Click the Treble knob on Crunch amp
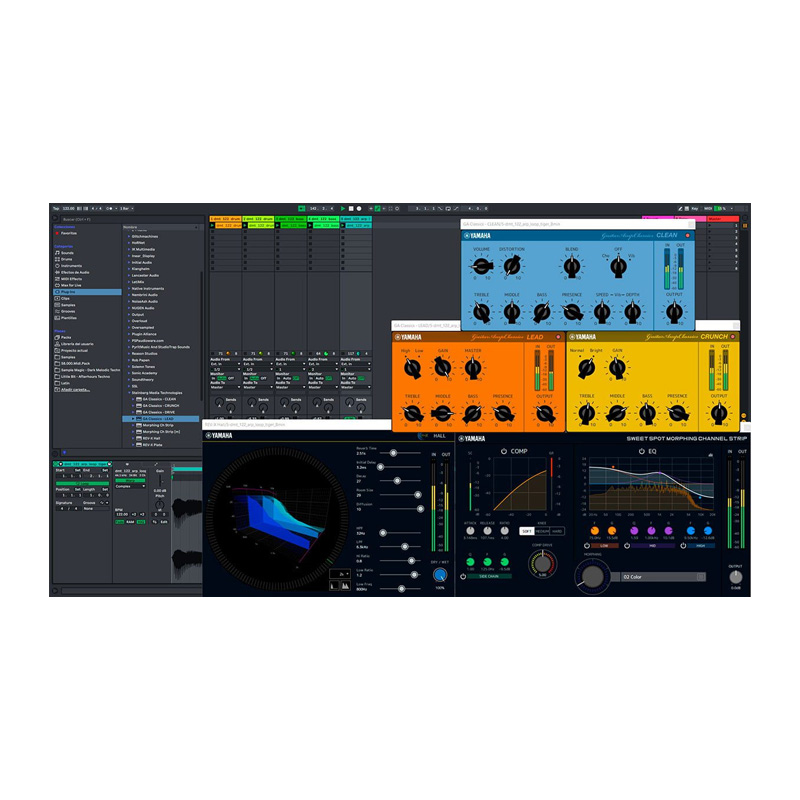 pyautogui.click(x=587, y=411)
